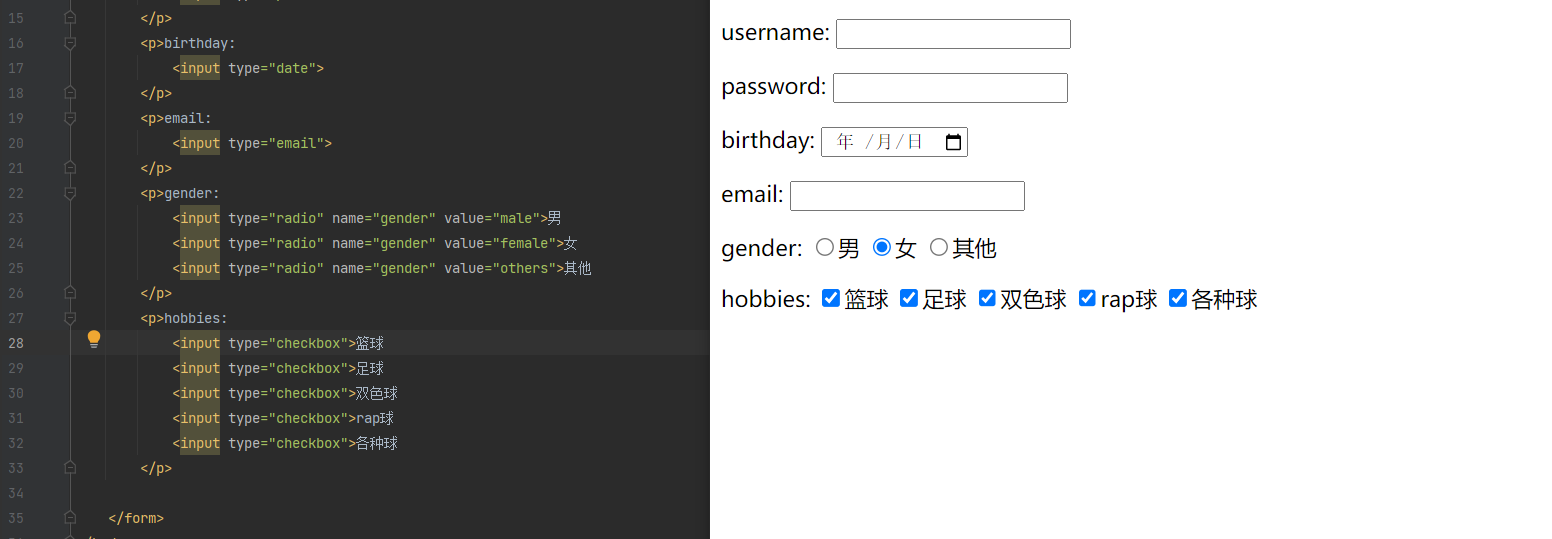Focus the password input field

click(950, 88)
